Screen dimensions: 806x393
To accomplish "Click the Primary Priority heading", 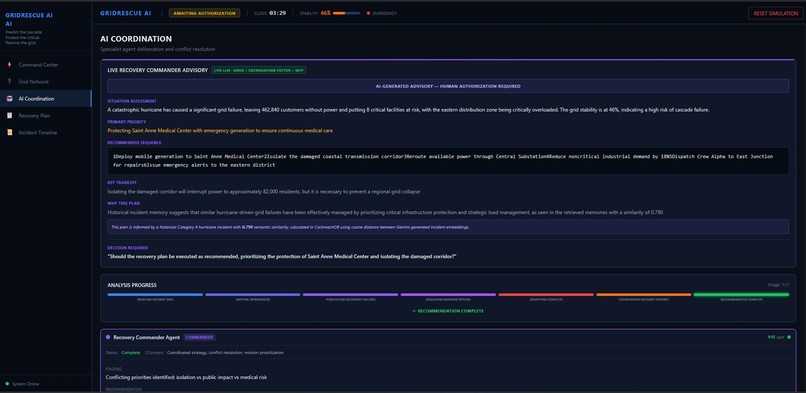I will 127,122.
